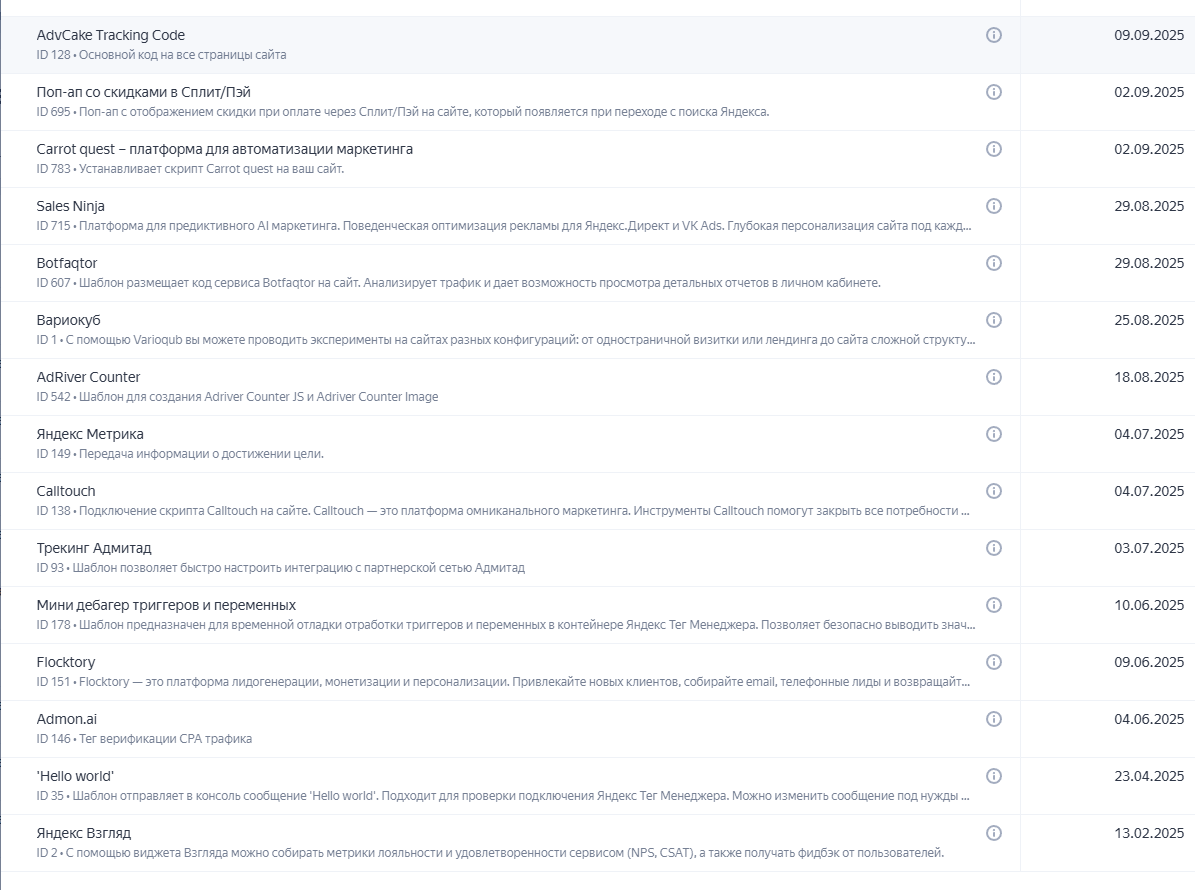
Task: Click info icon next to Botfaqtor
Action: pyautogui.click(x=994, y=263)
